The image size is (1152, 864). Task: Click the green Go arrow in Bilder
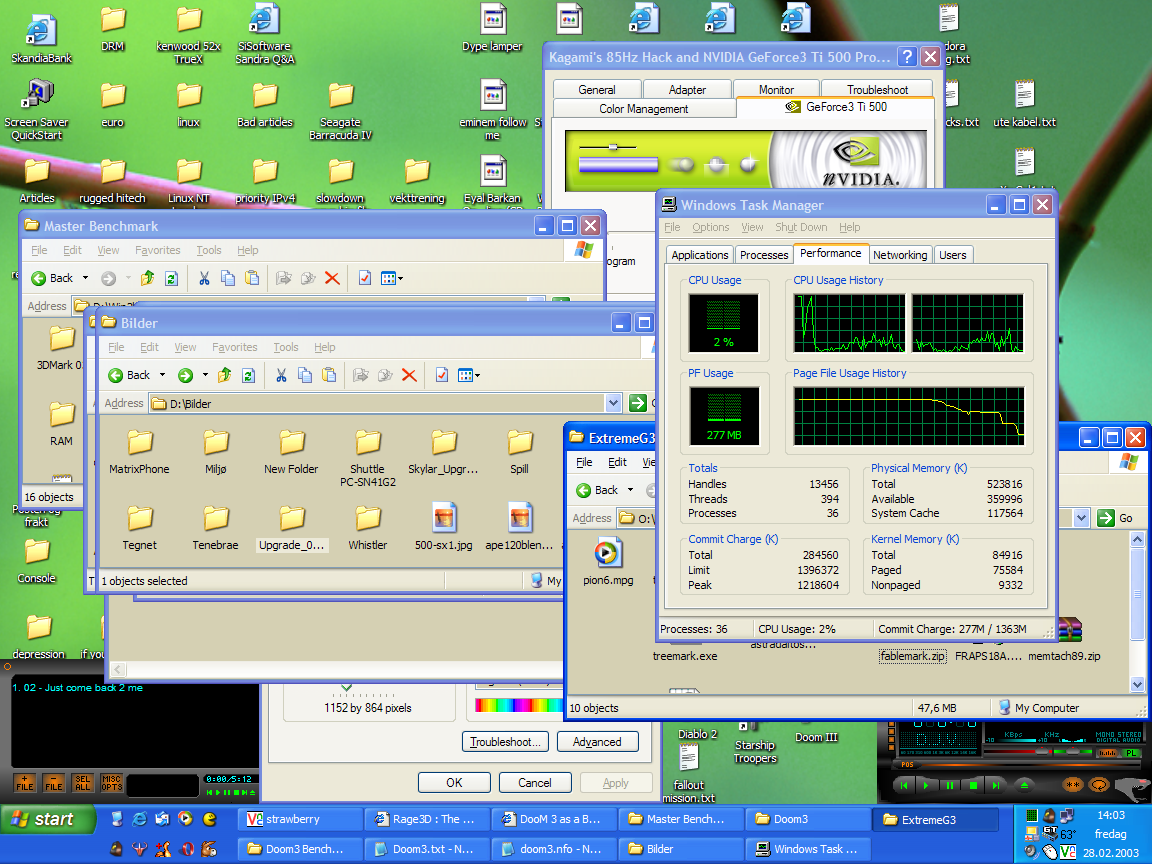coord(638,403)
